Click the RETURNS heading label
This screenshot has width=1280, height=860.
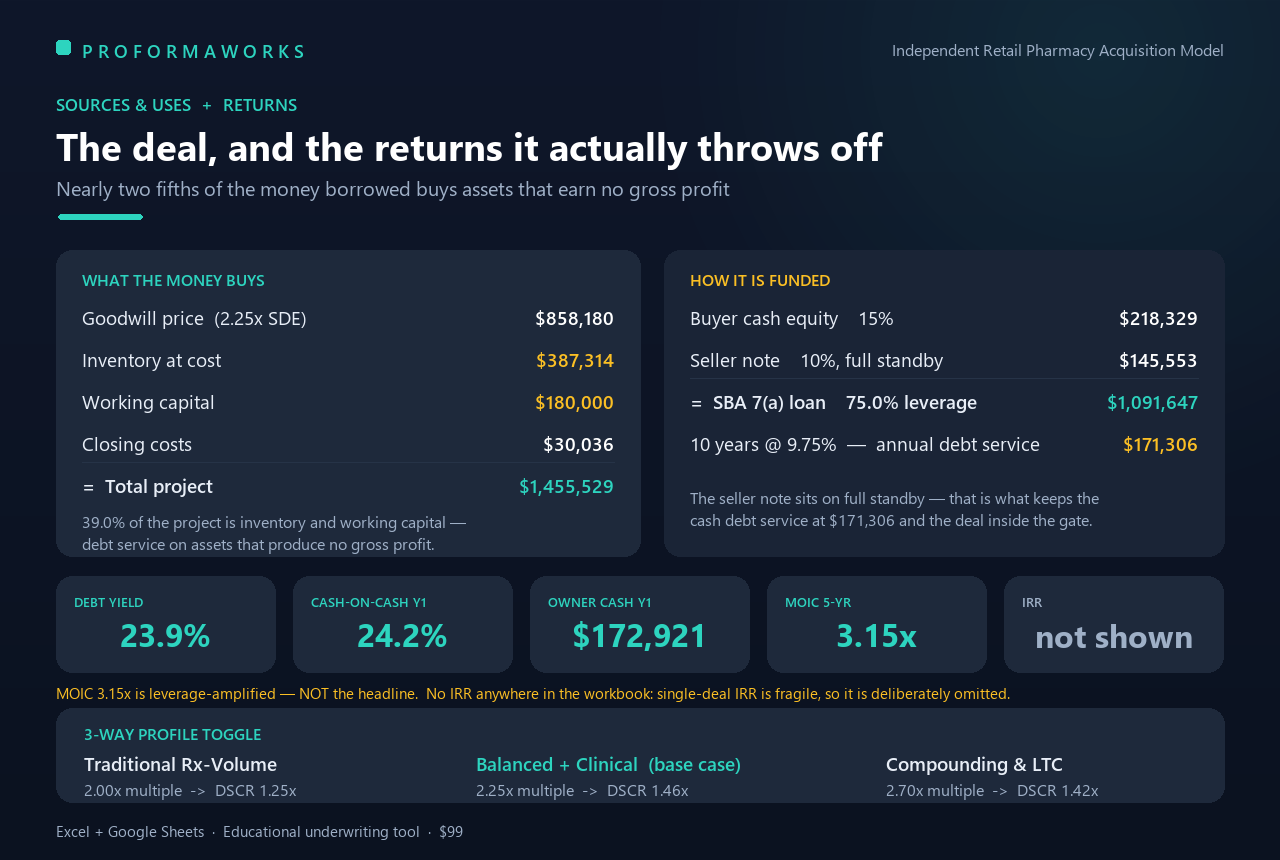(x=260, y=105)
